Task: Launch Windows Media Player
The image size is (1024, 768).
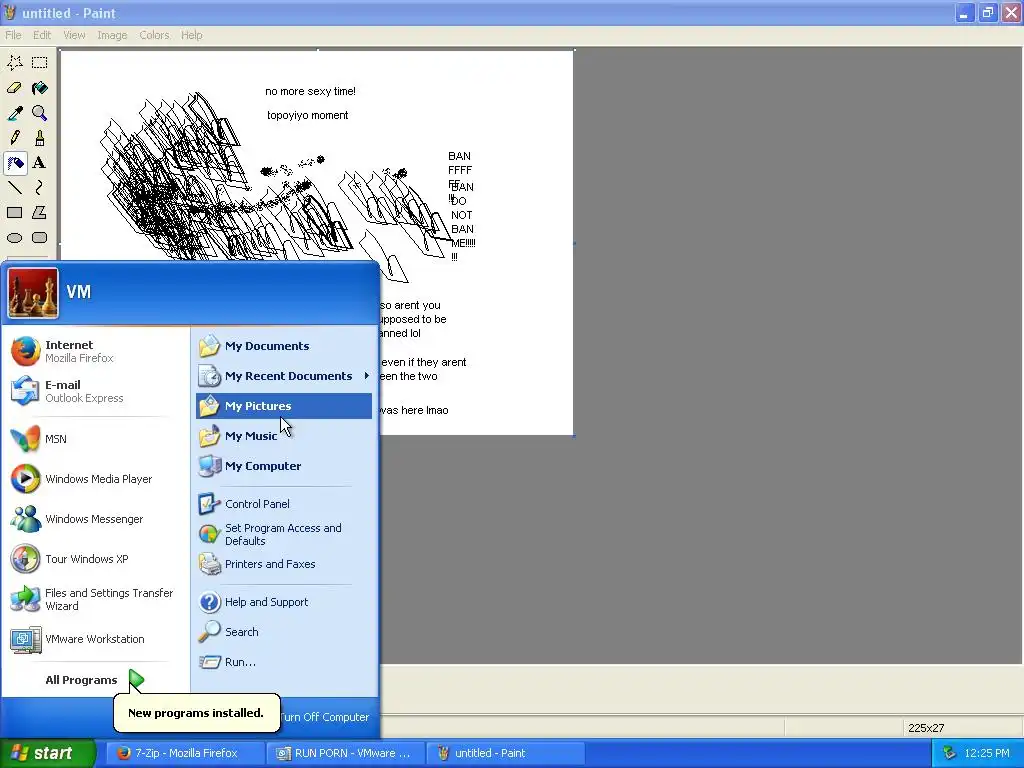Action: pyautogui.click(x=95, y=479)
